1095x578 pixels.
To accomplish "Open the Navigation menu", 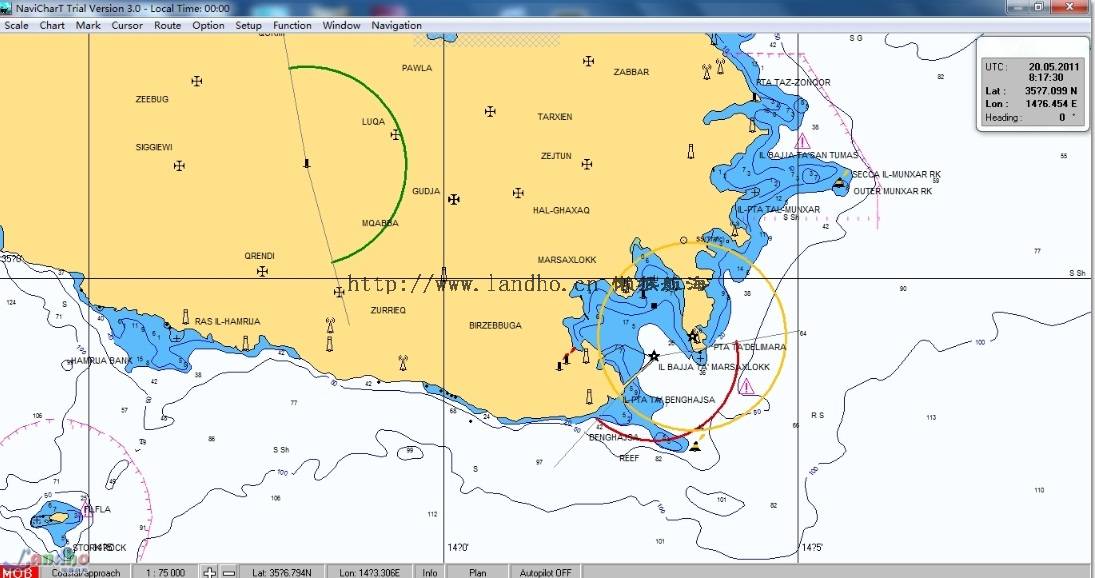I will (x=396, y=25).
